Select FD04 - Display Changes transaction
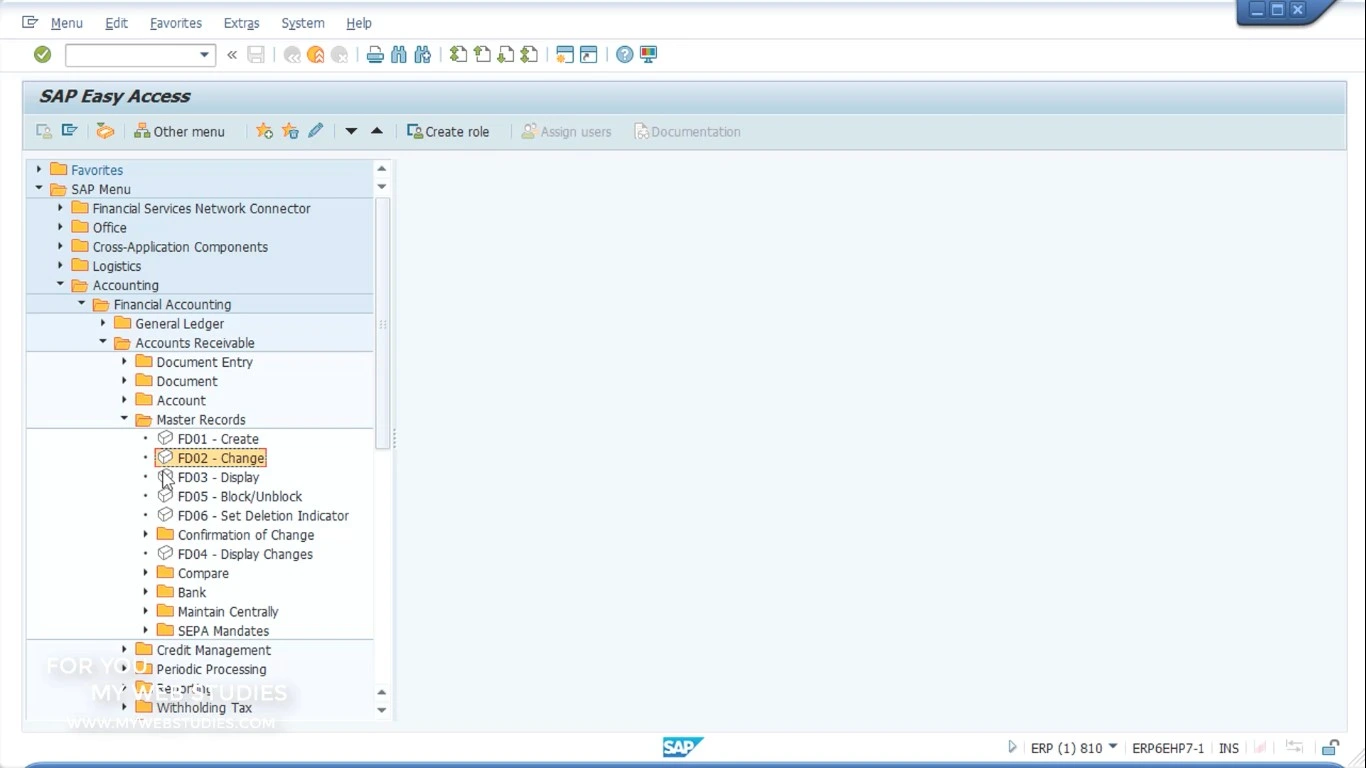Image resolution: width=1366 pixels, height=768 pixels. tap(245, 554)
